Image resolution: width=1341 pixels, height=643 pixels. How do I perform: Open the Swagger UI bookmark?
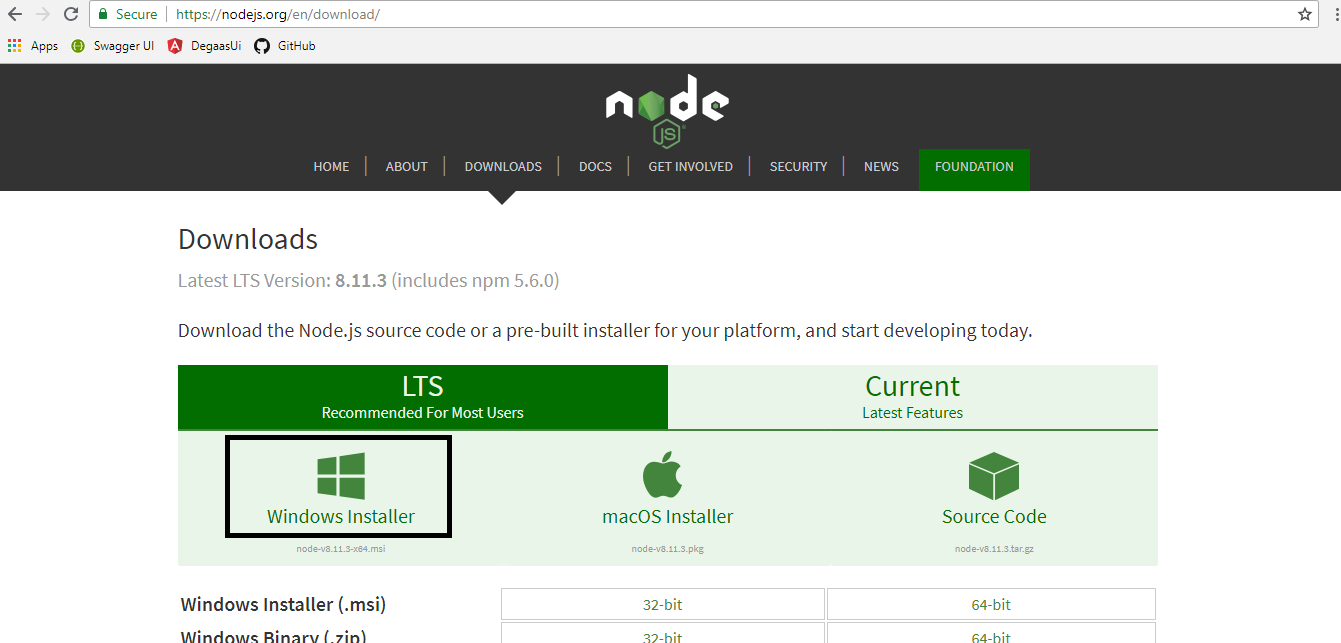(113, 46)
